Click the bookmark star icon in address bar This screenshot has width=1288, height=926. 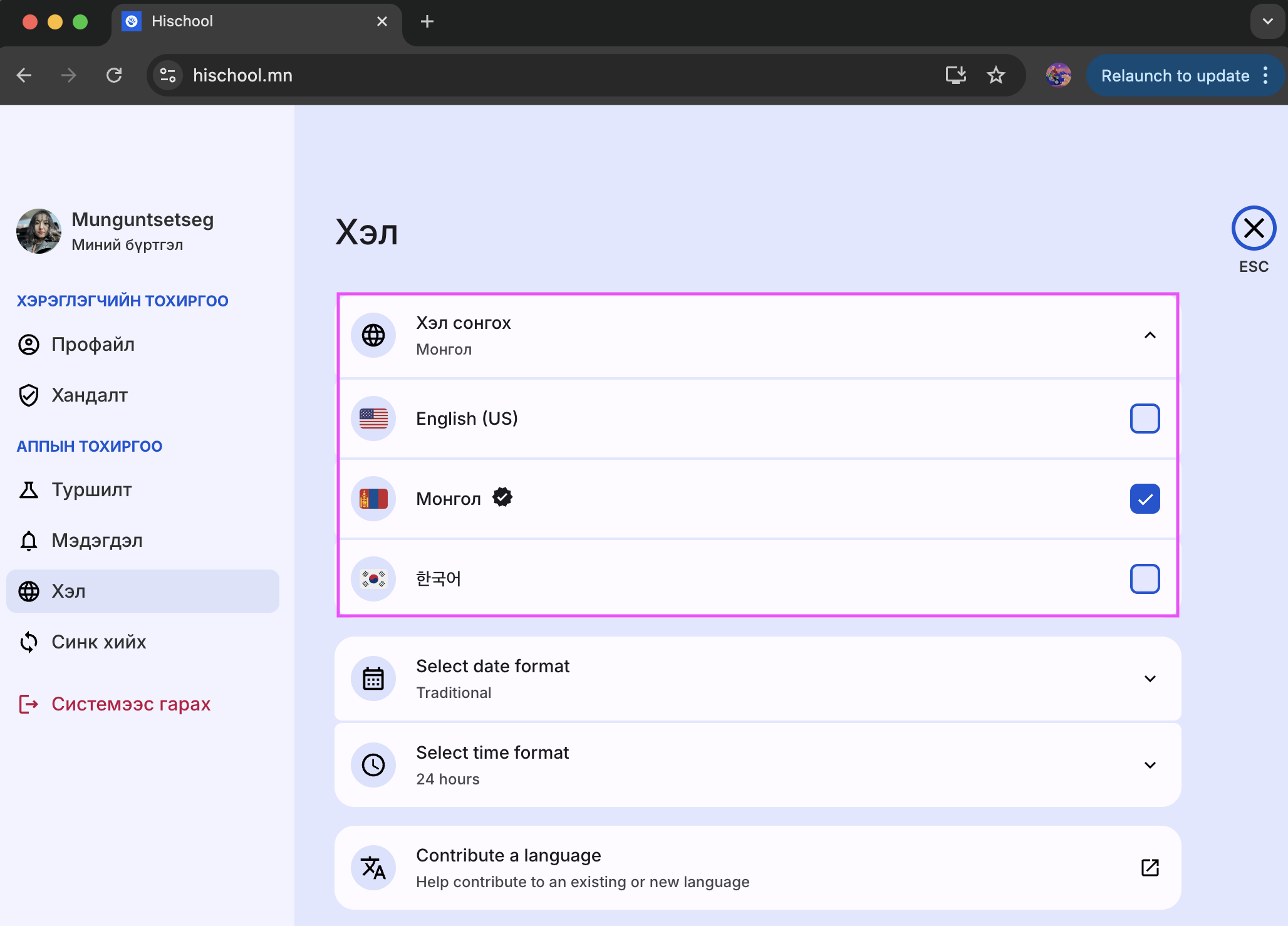pyautogui.click(x=995, y=75)
